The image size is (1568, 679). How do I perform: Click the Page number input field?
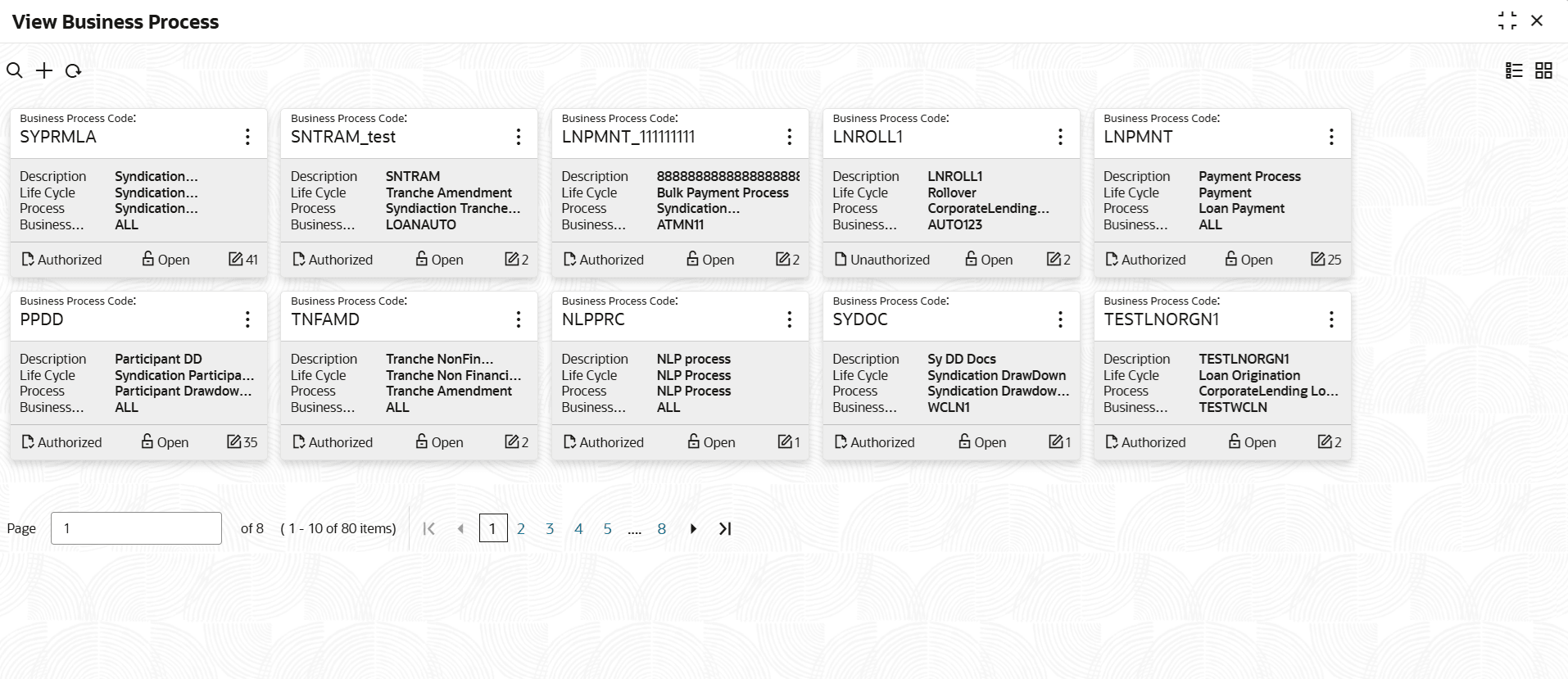(x=136, y=528)
